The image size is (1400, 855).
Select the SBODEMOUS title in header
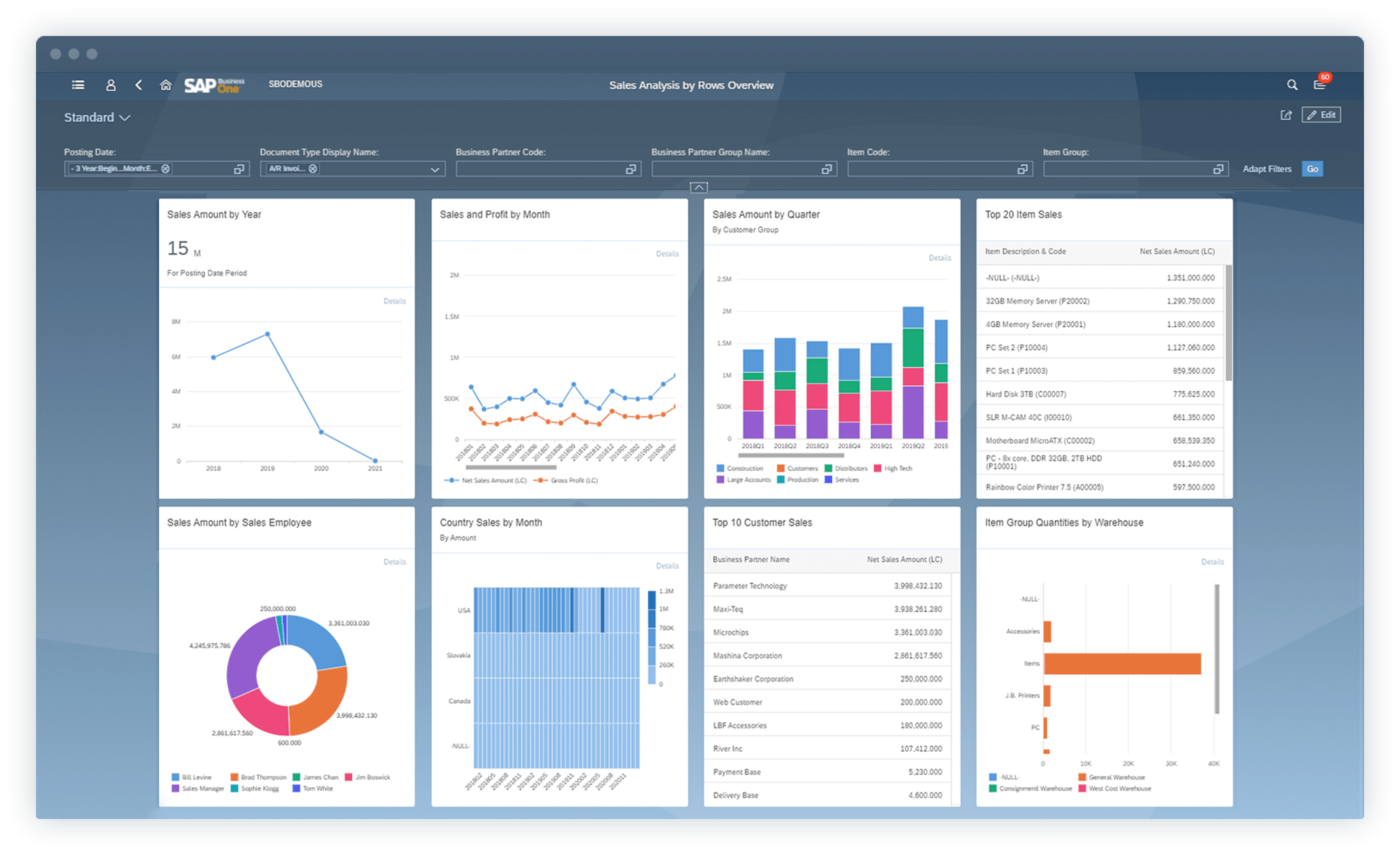click(x=295, y=84)
